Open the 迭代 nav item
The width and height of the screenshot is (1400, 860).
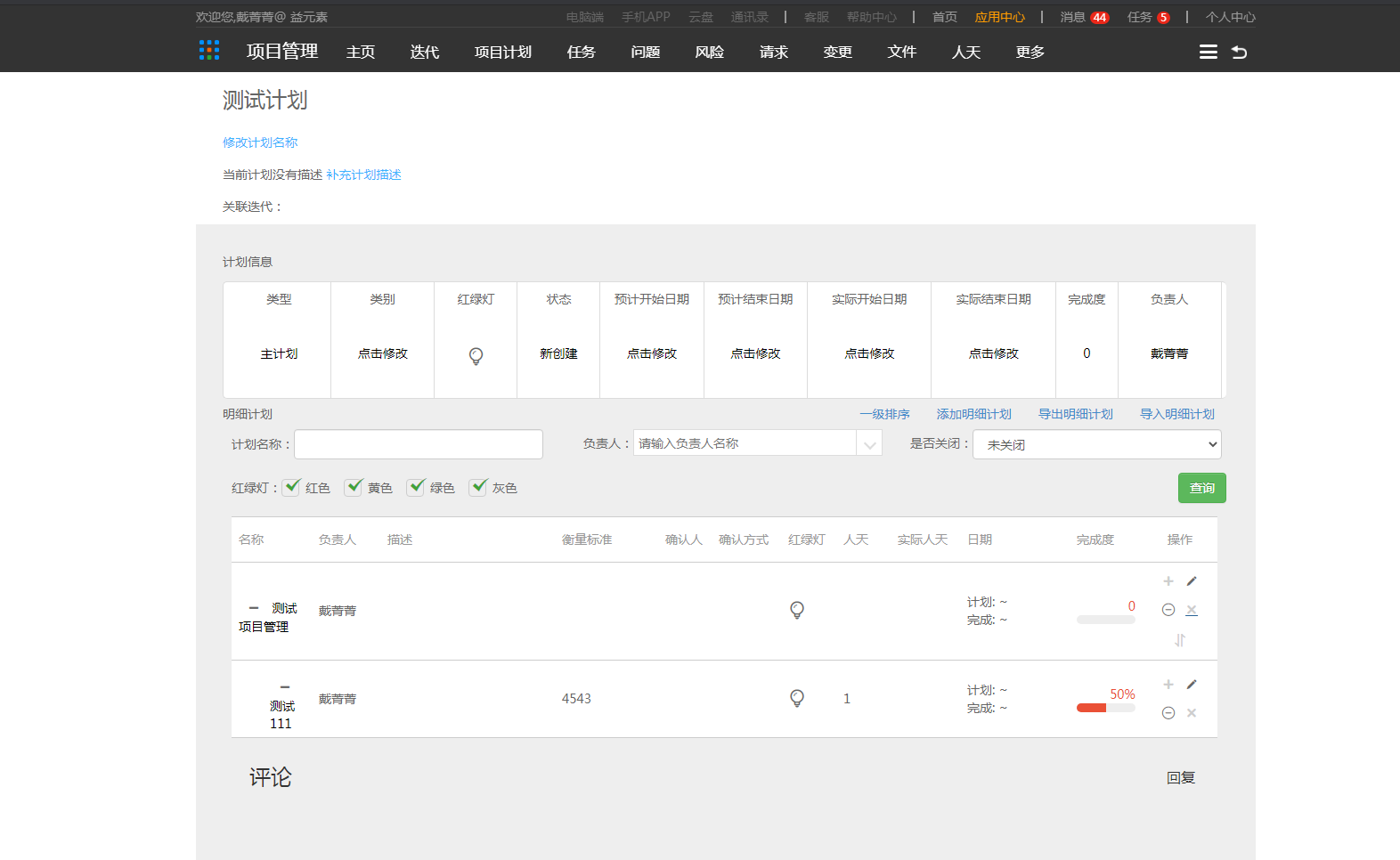coord(425,52)
